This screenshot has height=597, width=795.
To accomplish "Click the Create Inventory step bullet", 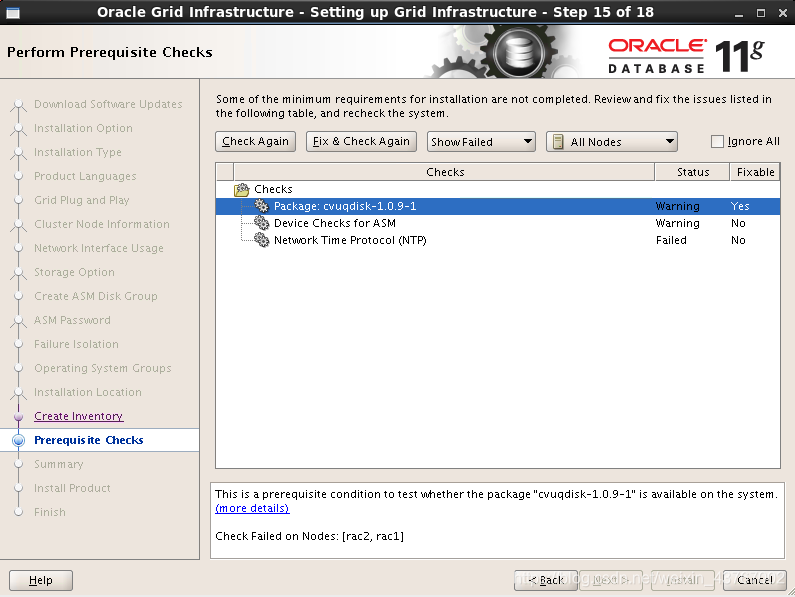I will [19, 416].
